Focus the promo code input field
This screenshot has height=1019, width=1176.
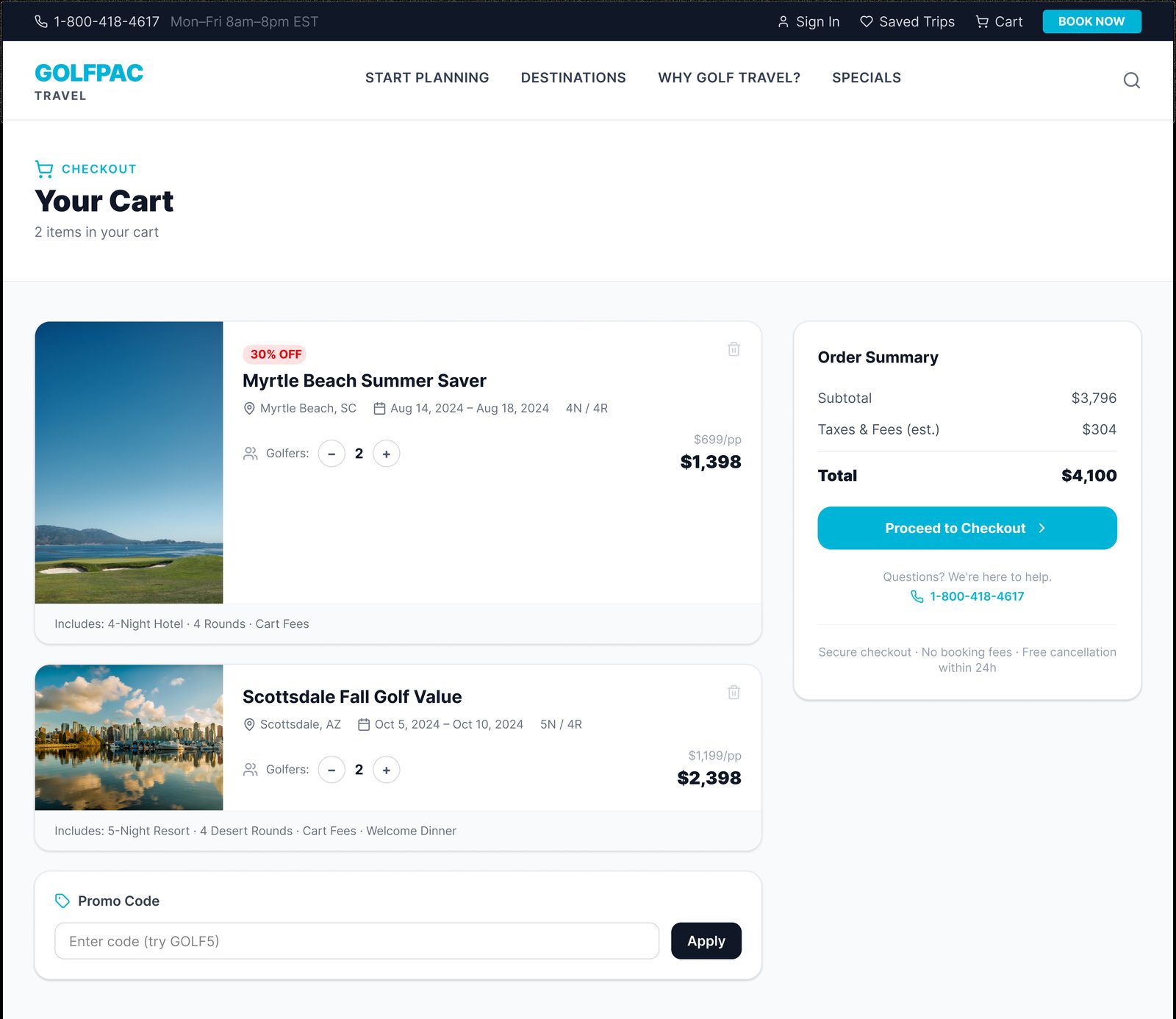356,941
